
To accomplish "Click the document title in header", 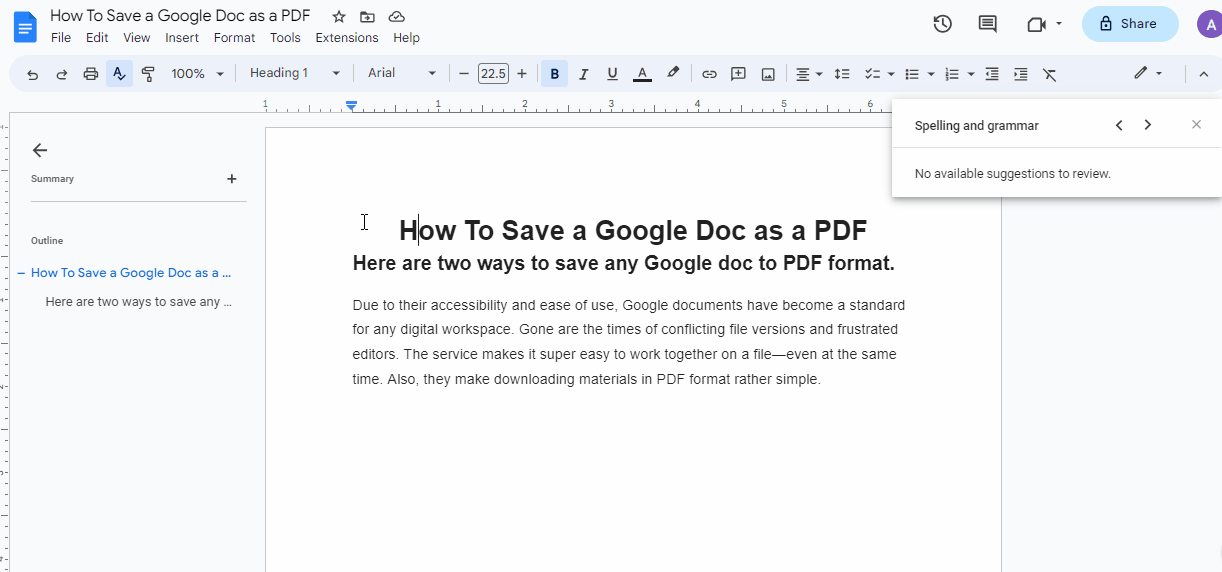I will pos(180,16).
